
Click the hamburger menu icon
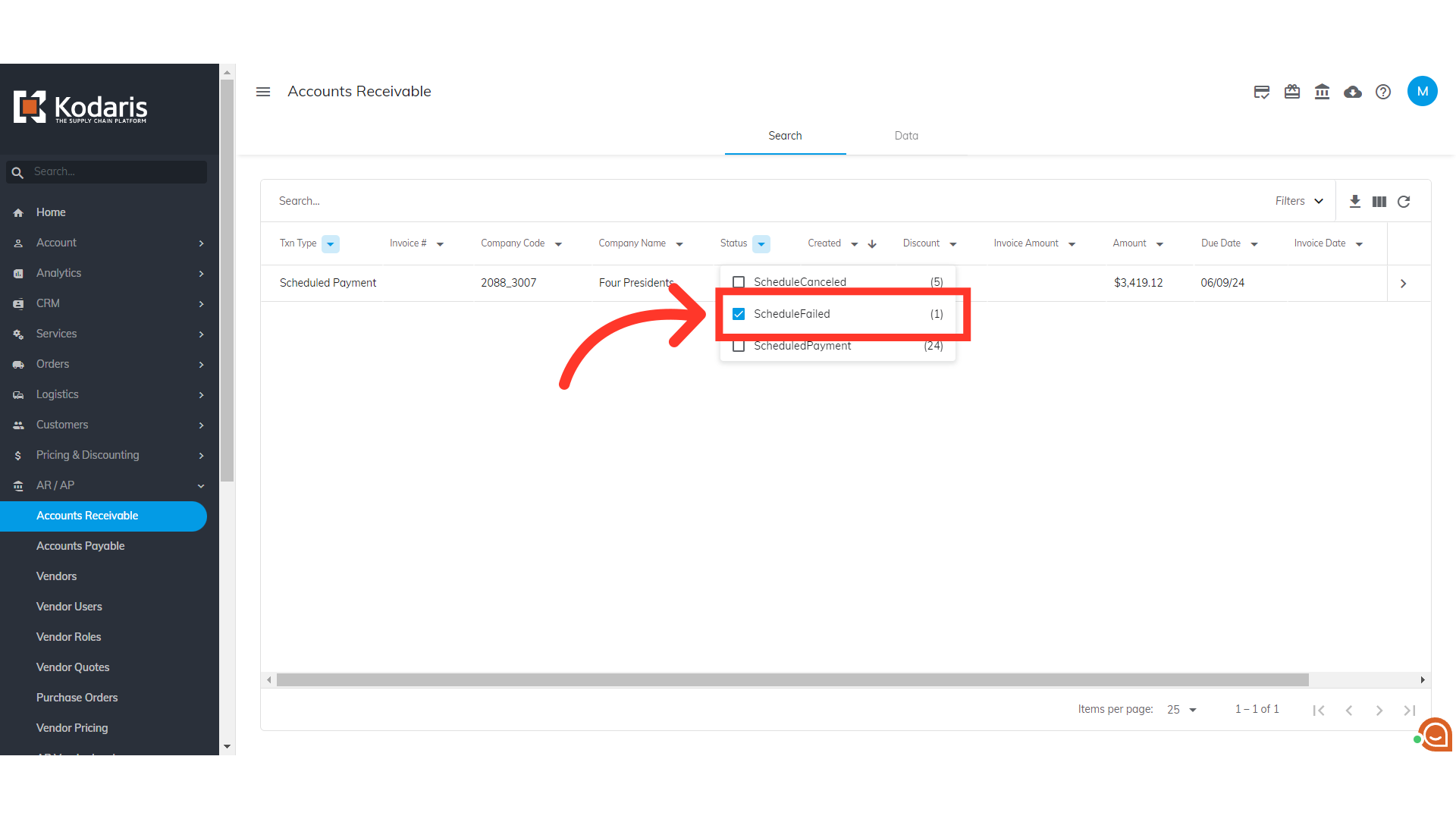point(263,92)
